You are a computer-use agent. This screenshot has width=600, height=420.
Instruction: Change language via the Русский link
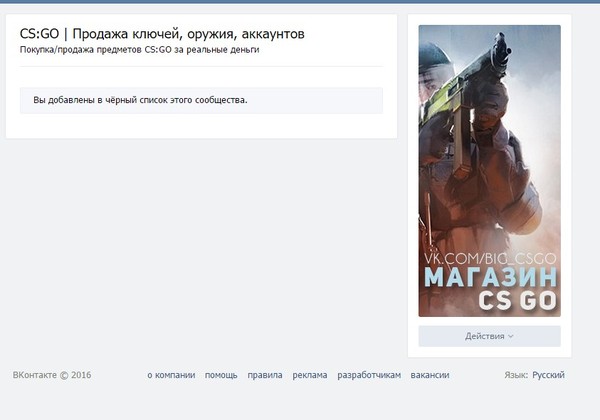(x=548, y=375)
